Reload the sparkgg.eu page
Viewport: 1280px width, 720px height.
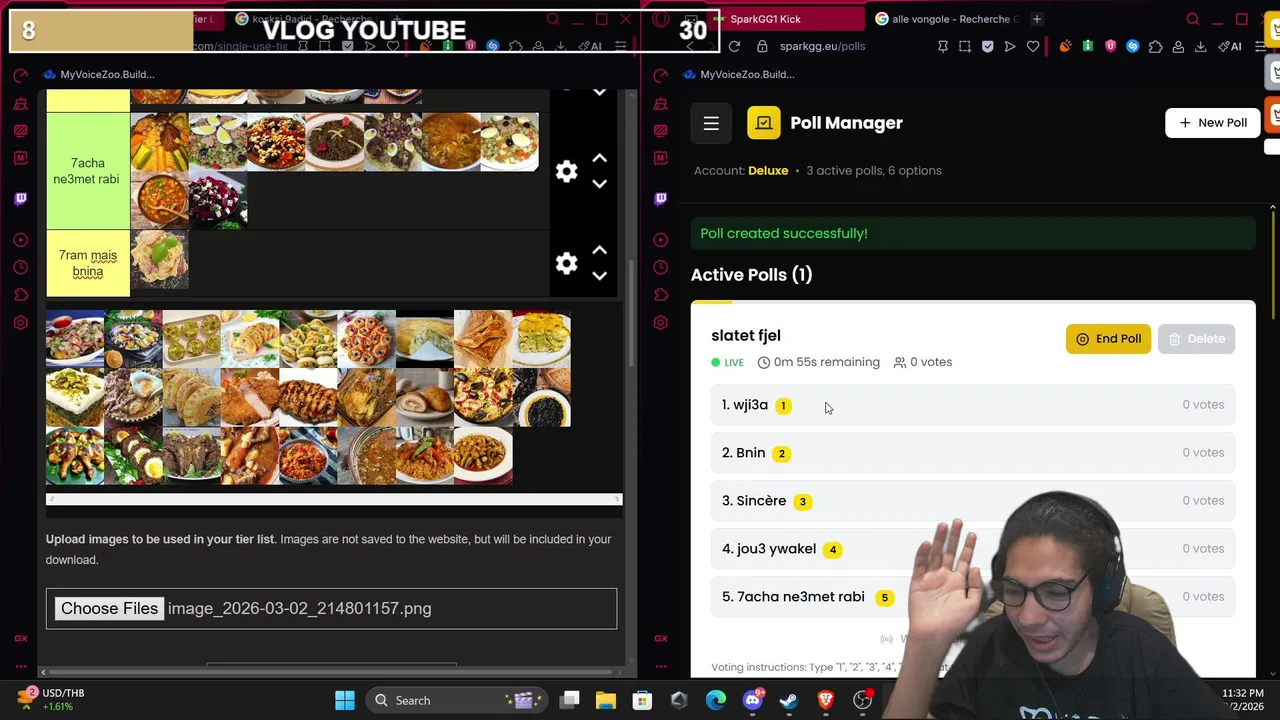click(734, 46)
